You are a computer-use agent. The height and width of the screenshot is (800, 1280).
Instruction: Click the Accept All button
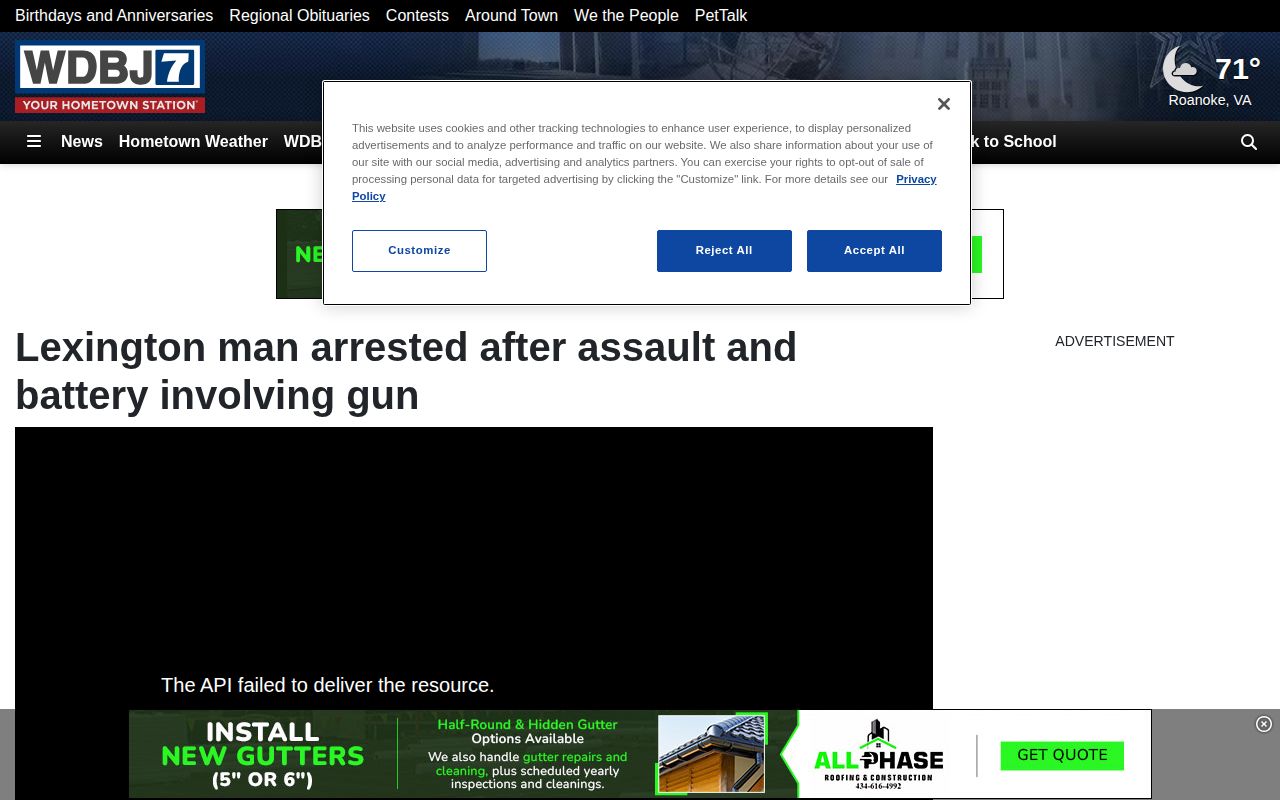pos(874,251)
